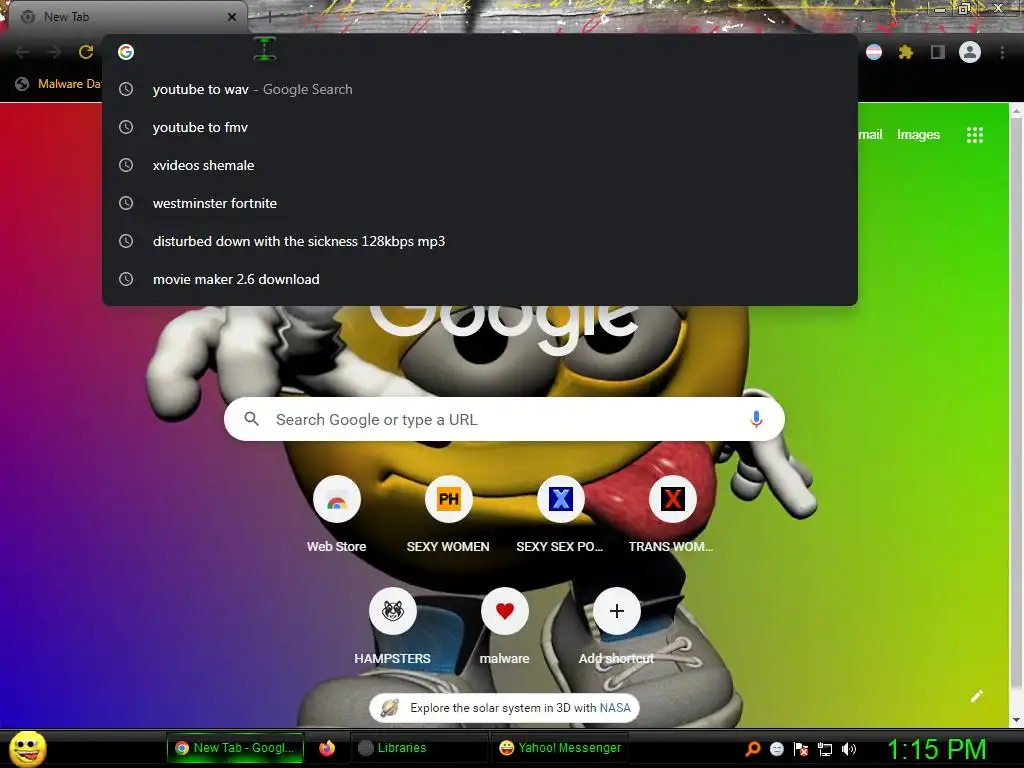Open the malware heart shortcut
The height and width of the screenshot is (768, 1024).
coord(505,611)
